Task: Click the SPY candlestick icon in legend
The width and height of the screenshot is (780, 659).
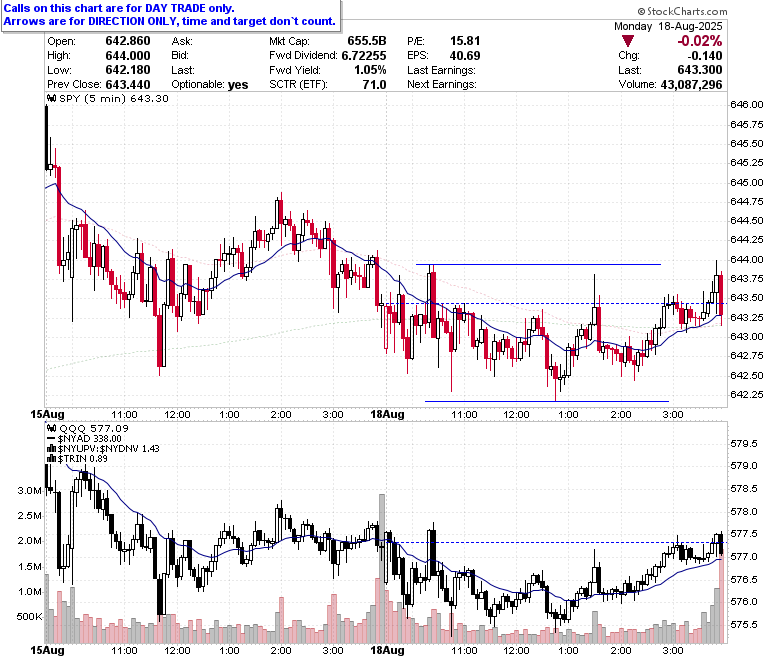Action: [51, 98]
